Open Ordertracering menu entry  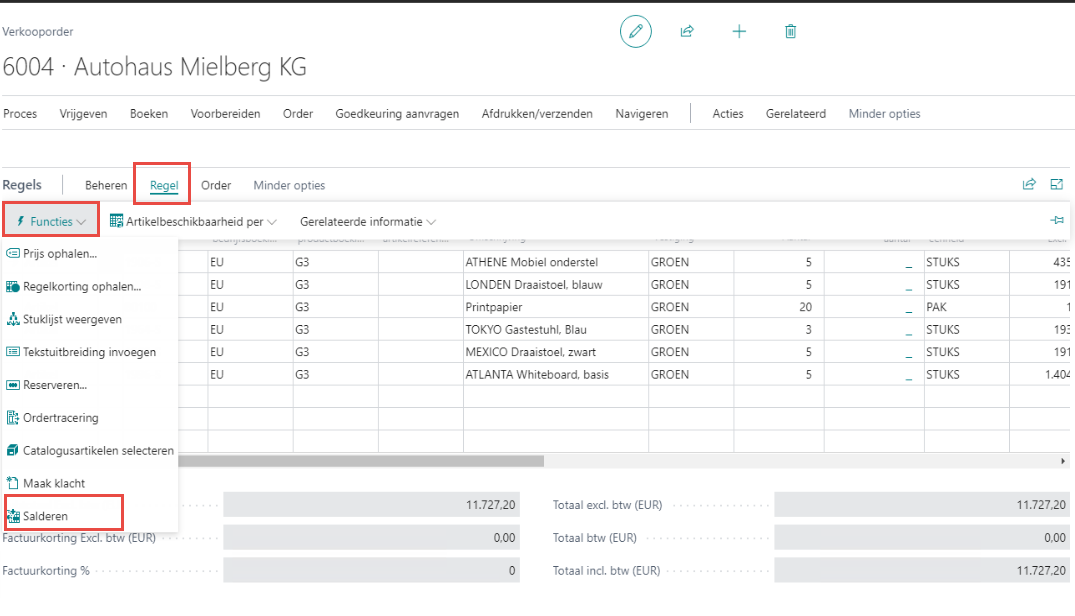click(60, 418)
